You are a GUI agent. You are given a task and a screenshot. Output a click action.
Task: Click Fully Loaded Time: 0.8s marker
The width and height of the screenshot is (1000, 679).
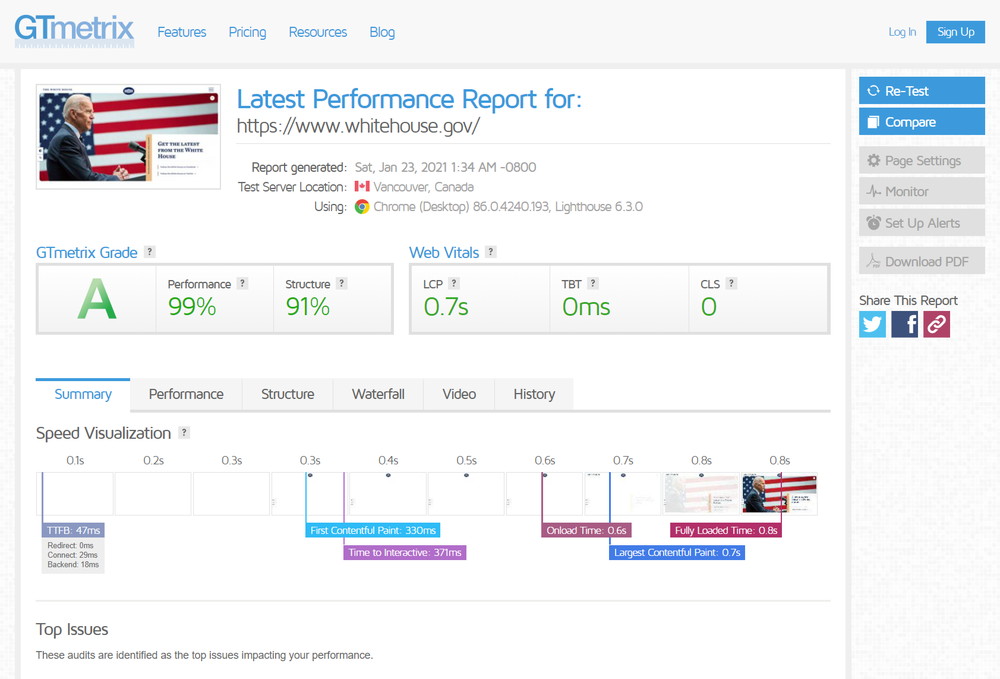726,530
